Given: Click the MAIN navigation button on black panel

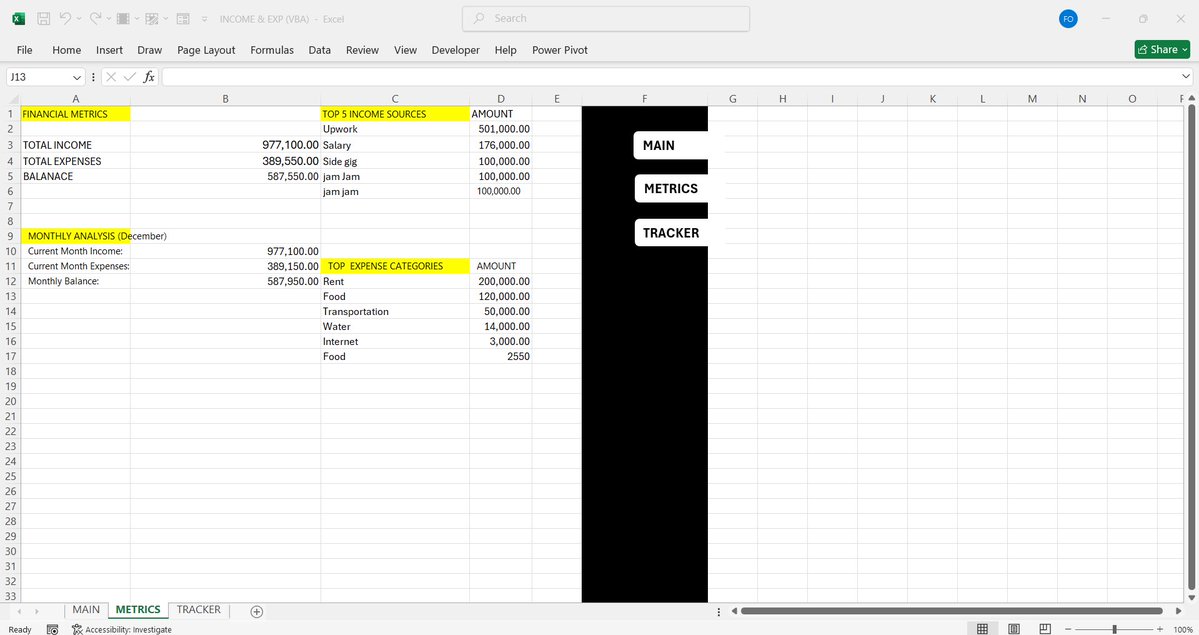Looking at the screenshot, I should pyautogui.click(x=671, y=145).
